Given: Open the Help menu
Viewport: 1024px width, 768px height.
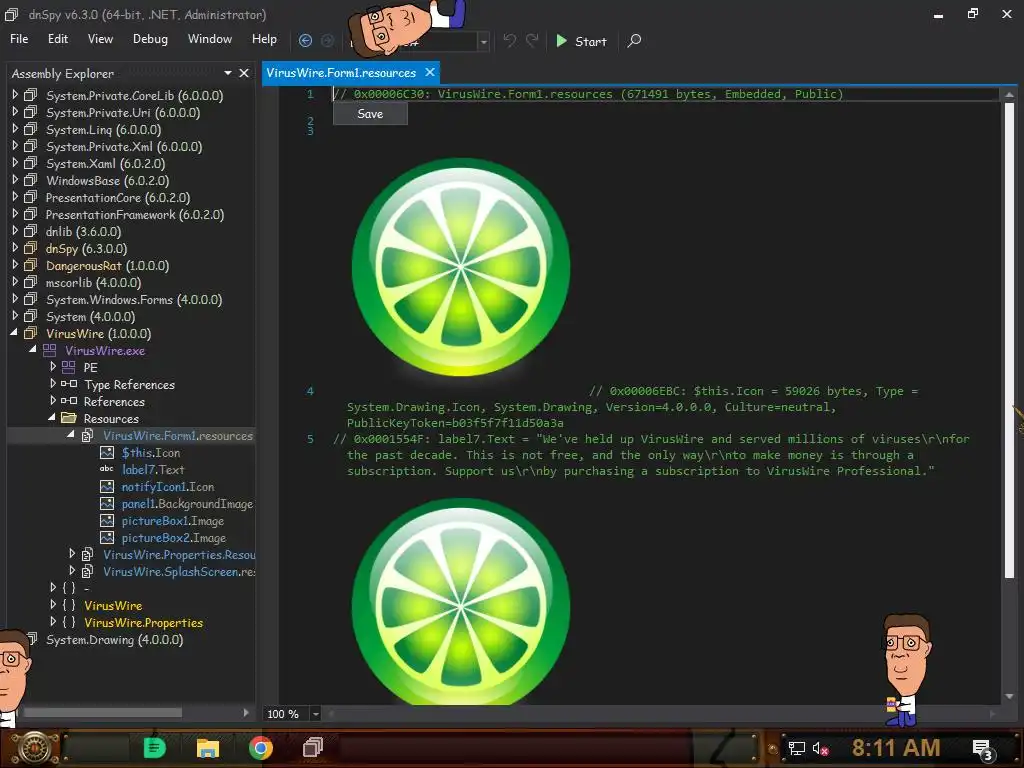Looking at the screenshot, I should pyautogui.click(x=264, y=39).
